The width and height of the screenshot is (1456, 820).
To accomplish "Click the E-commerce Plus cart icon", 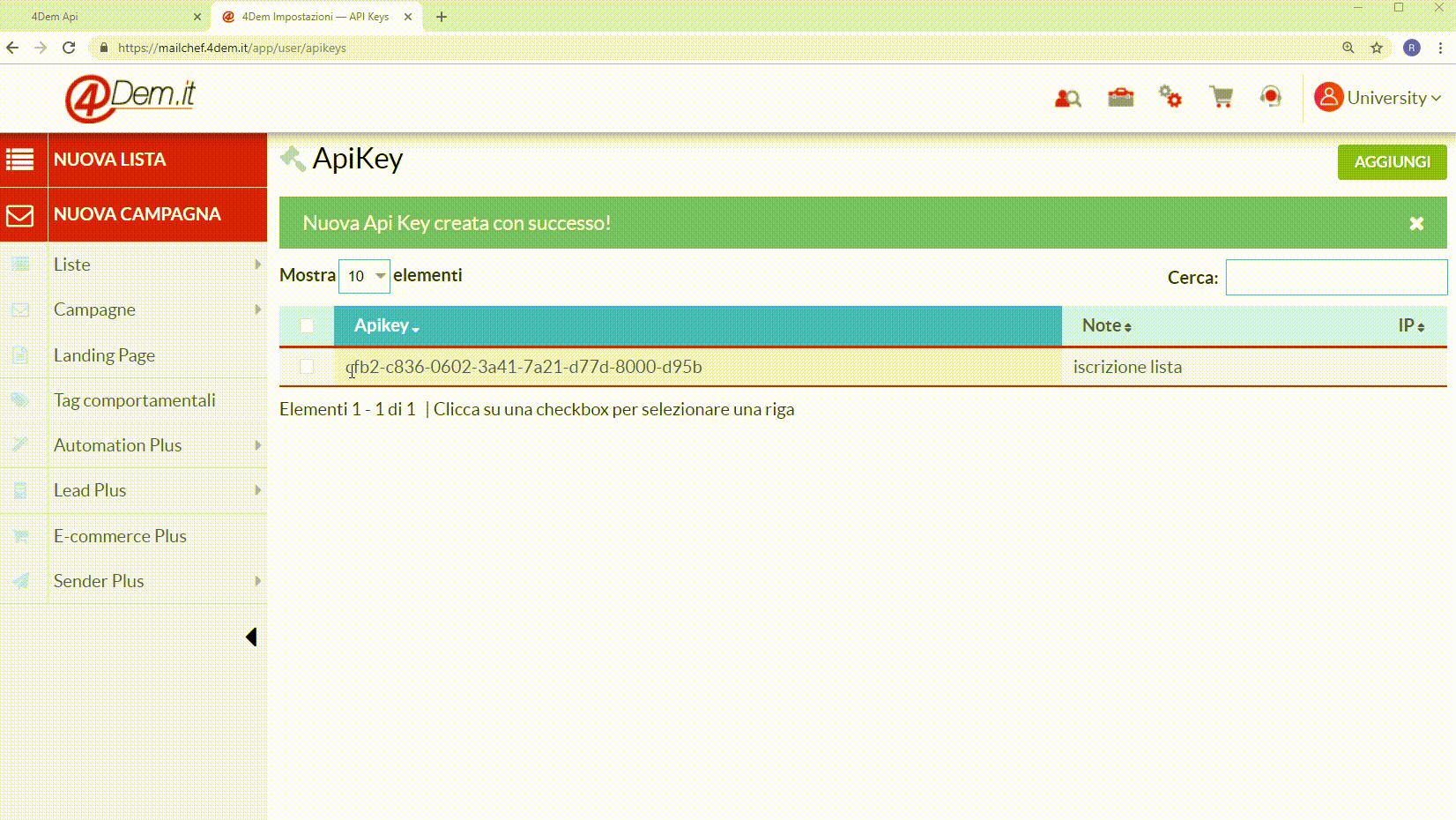I will coord(20,536).
